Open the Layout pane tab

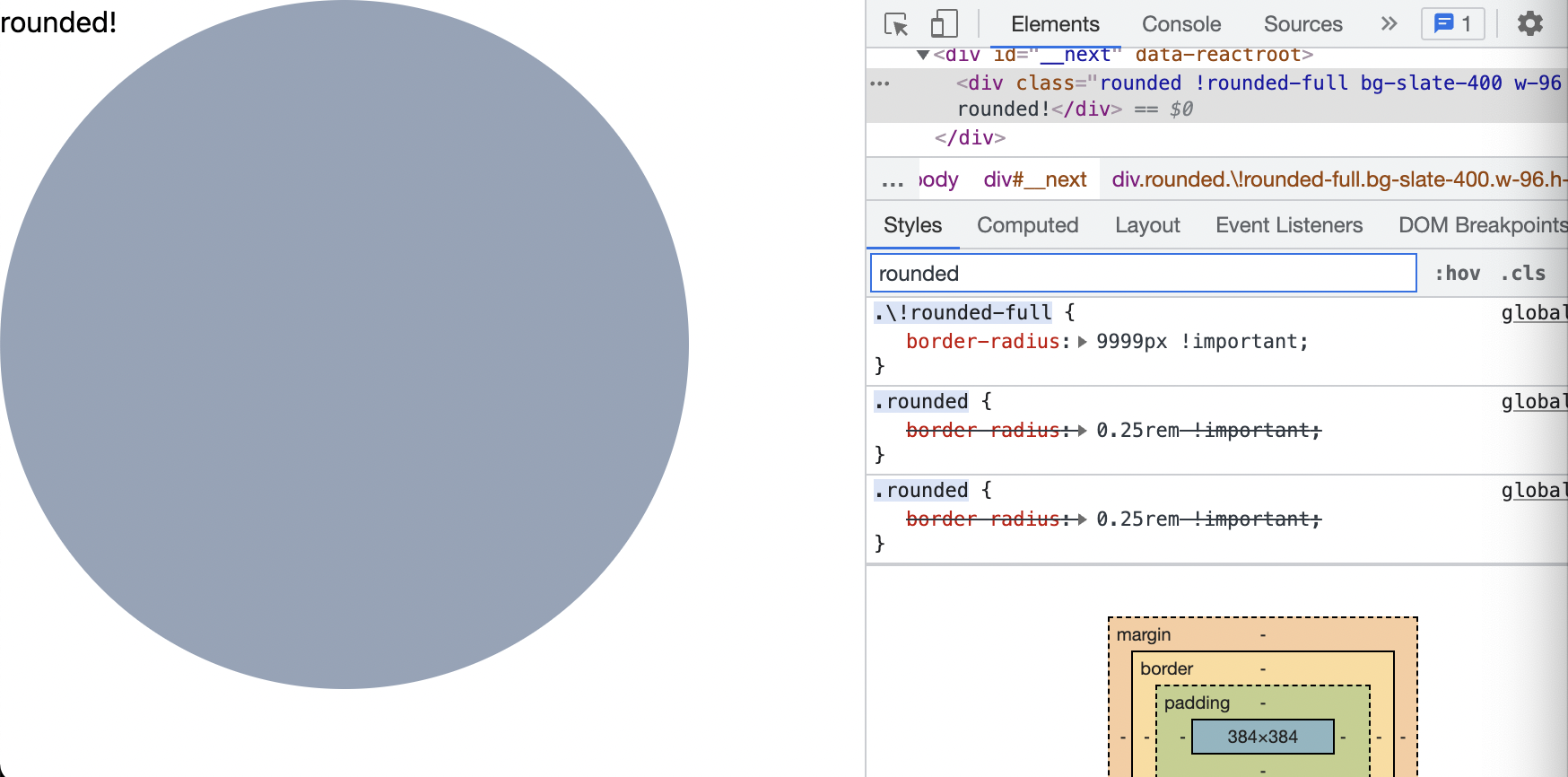pos(1147,225)
